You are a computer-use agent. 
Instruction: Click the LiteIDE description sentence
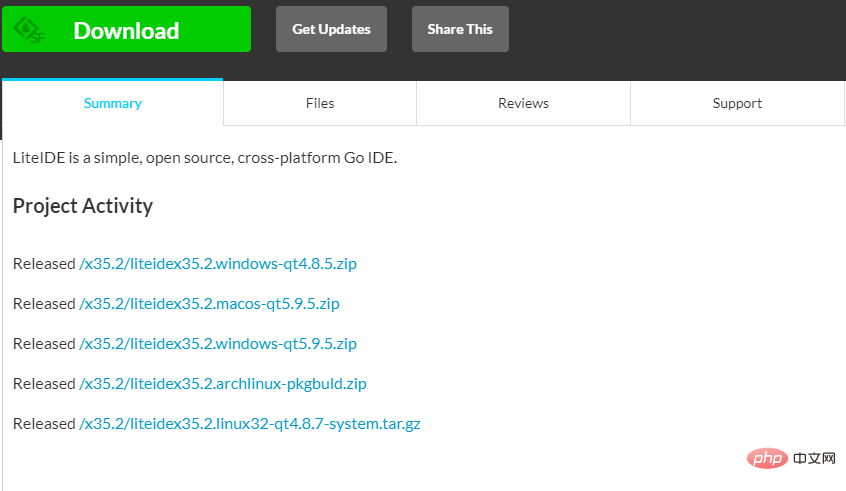pyautogui.click(x=205, y=158)
